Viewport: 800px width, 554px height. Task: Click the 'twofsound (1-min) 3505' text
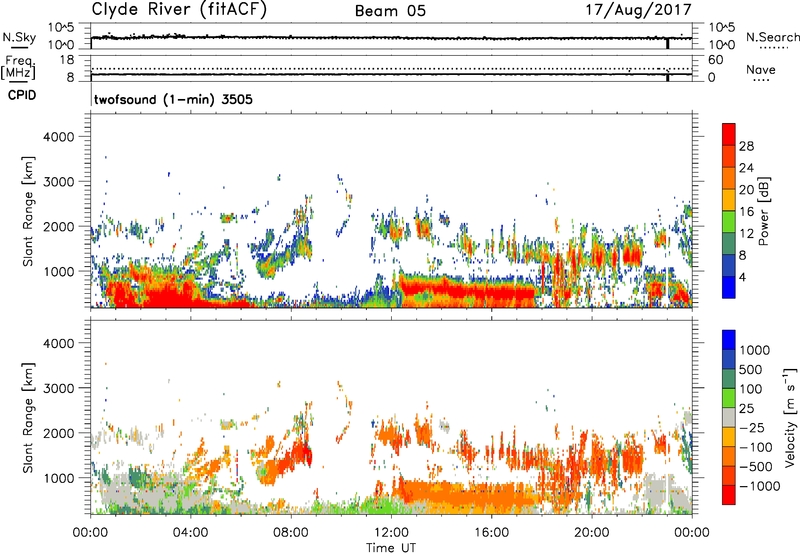point(173,99)
